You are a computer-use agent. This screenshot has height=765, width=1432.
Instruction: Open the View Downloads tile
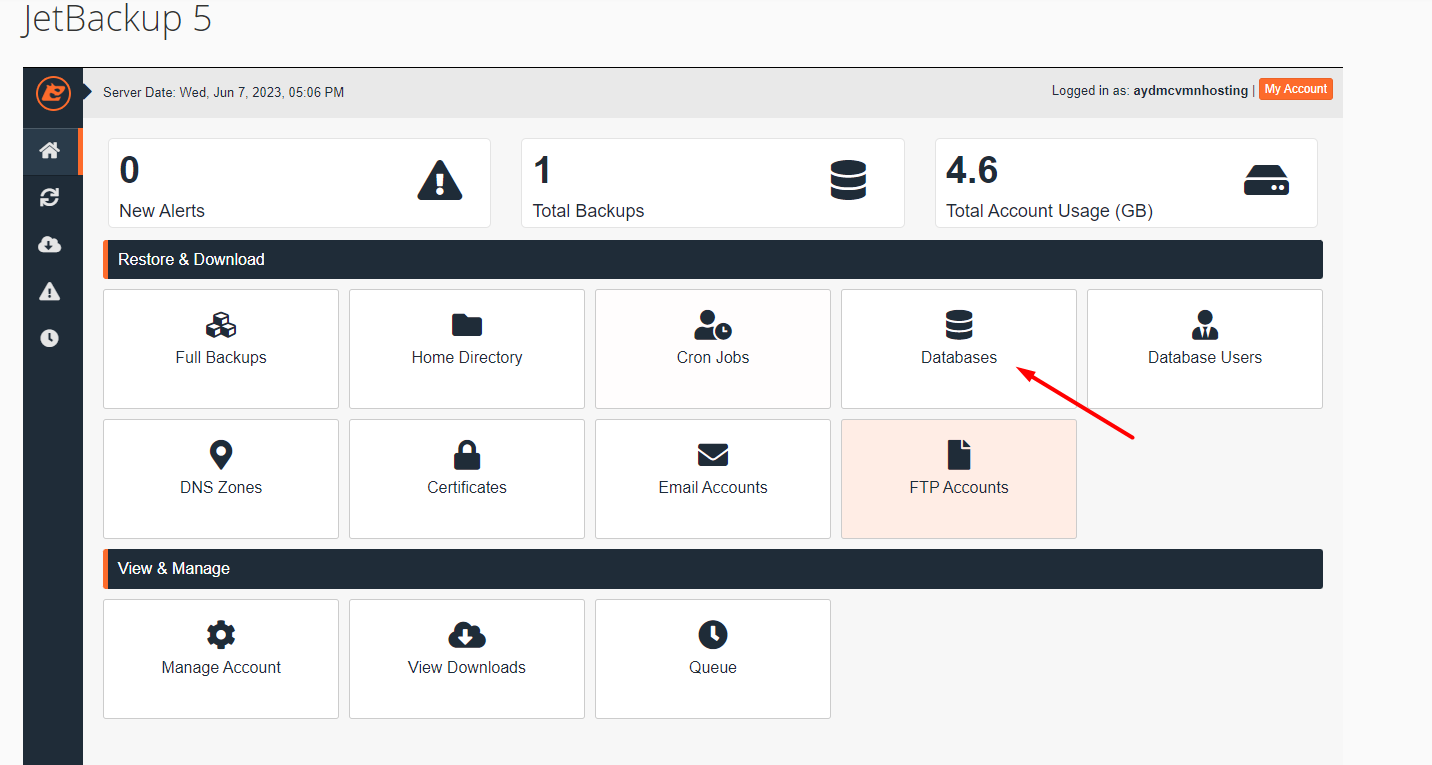click(x=467, y=658)
